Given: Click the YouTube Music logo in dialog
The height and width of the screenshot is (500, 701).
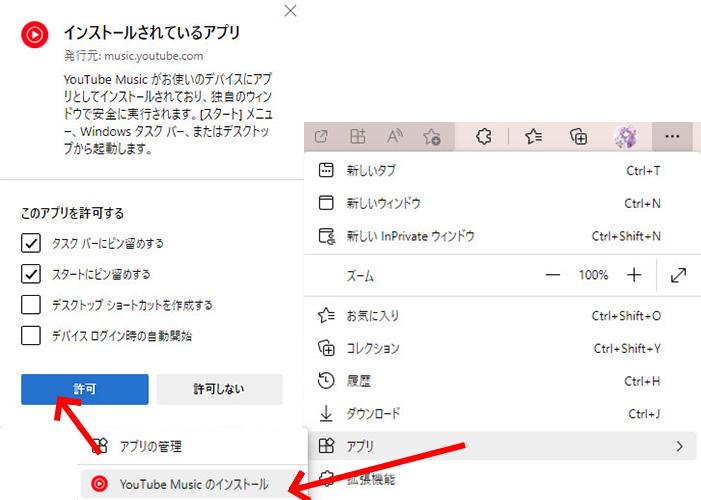Looking at the screenshot, I should [x=34, y=34].
